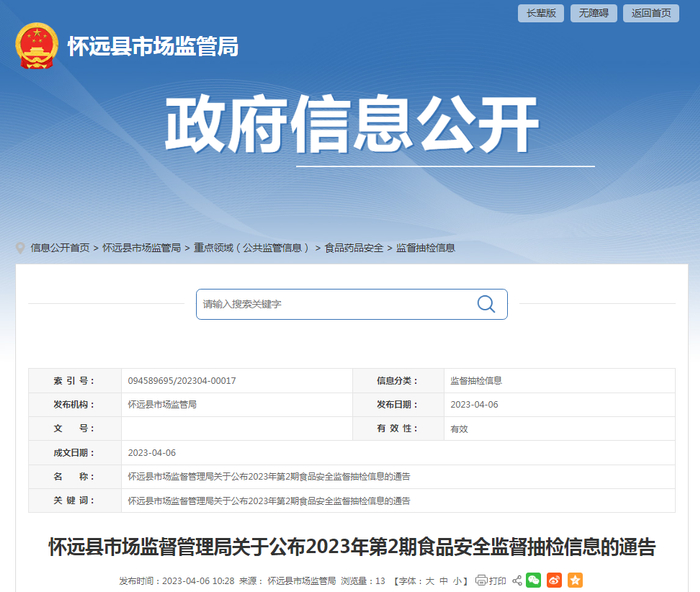Click the article source 来源：怀远县市场监管局
The height and width of the screenshot is (592, 700).
pyautogui.click(x=288, y=581)
